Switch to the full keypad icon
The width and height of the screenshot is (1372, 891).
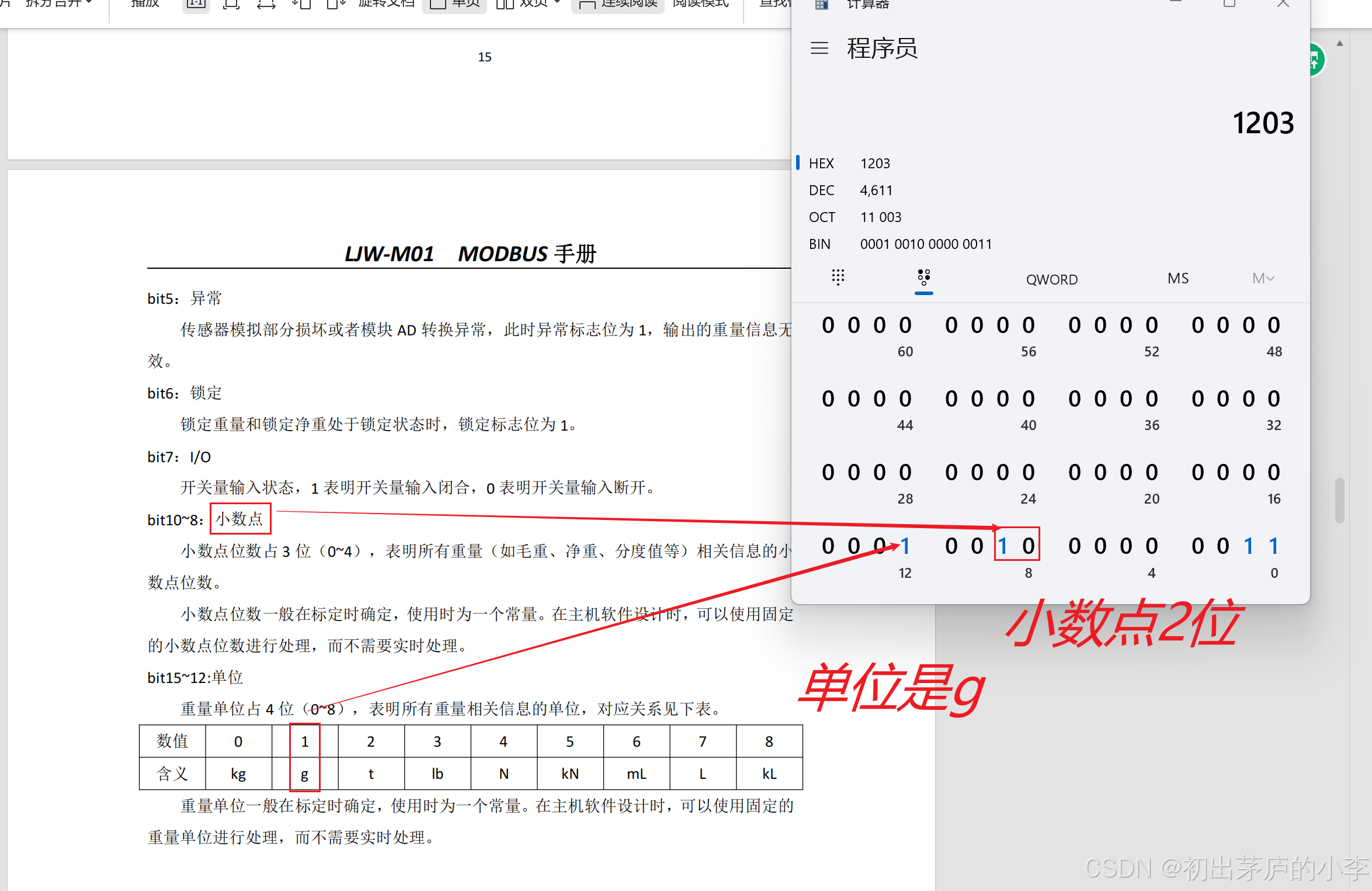tap(838, 278)
